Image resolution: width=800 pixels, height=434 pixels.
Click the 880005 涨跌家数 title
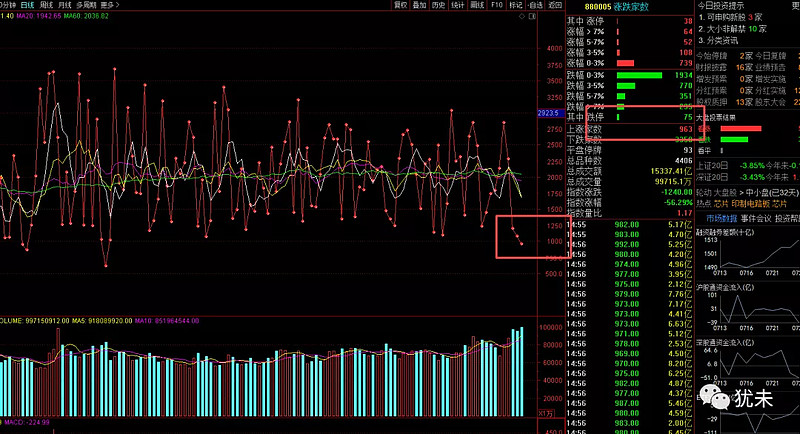click(616, 7)
